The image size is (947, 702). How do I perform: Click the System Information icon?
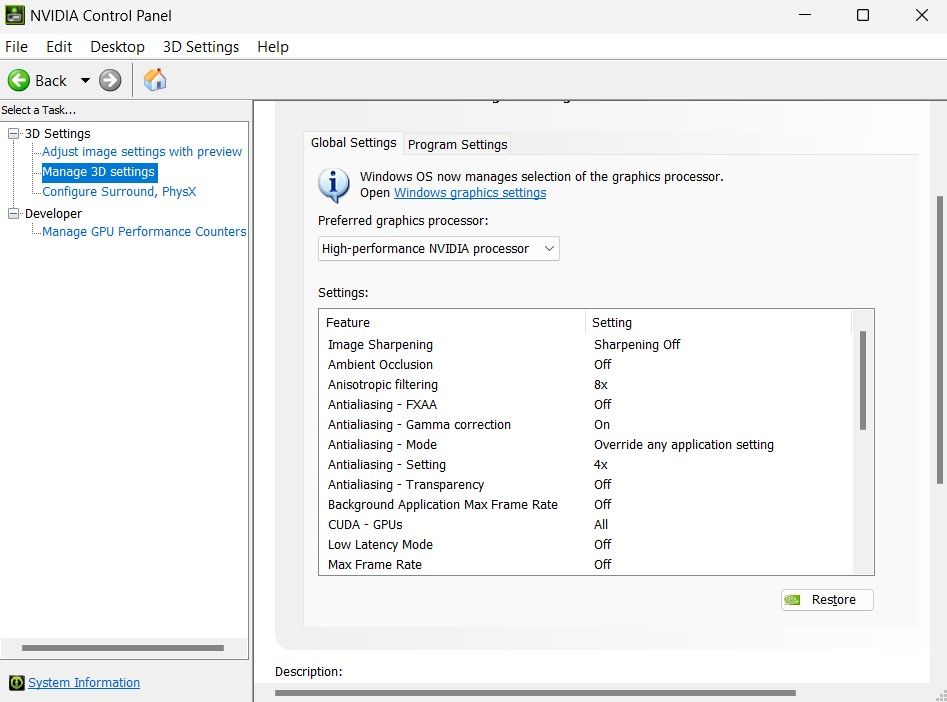point(16,683)
